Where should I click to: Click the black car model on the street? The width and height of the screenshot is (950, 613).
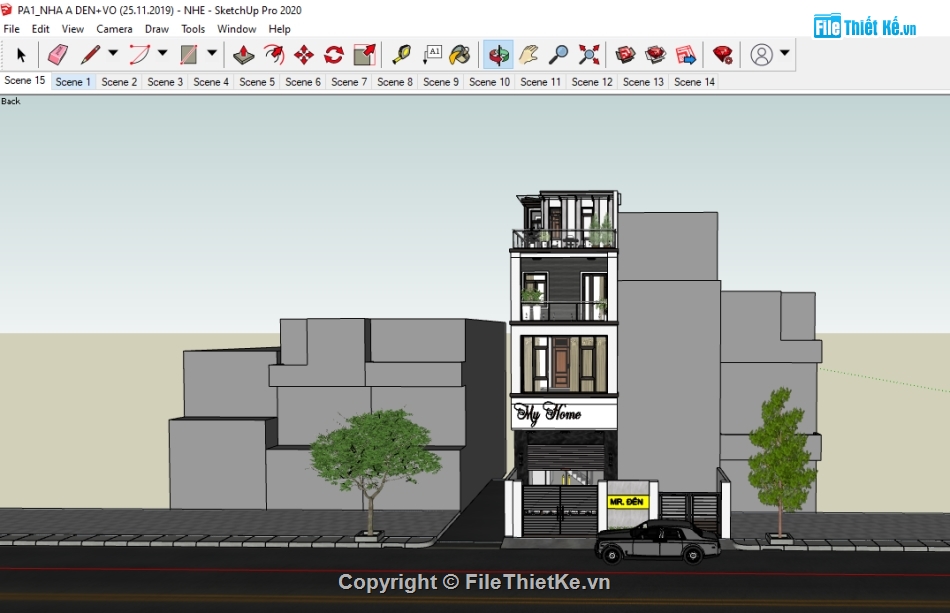(658, 542)
